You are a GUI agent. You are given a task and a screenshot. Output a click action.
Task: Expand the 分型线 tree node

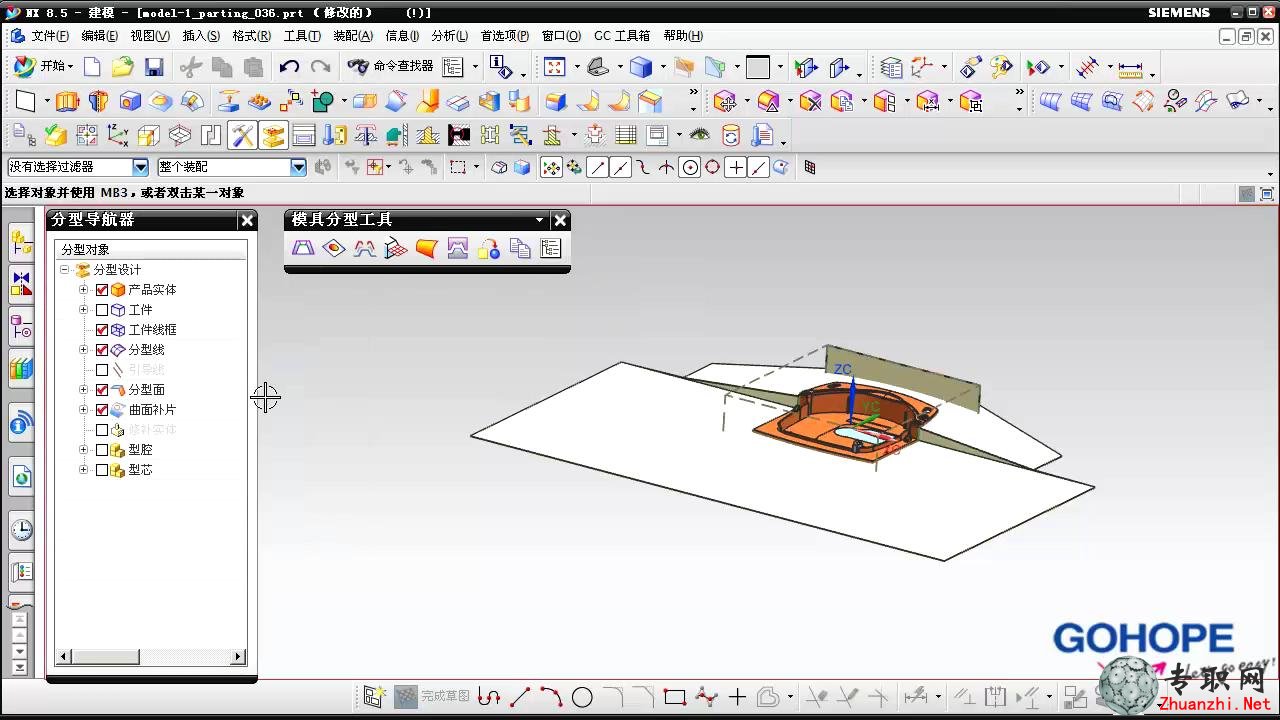tap(84, 350)
